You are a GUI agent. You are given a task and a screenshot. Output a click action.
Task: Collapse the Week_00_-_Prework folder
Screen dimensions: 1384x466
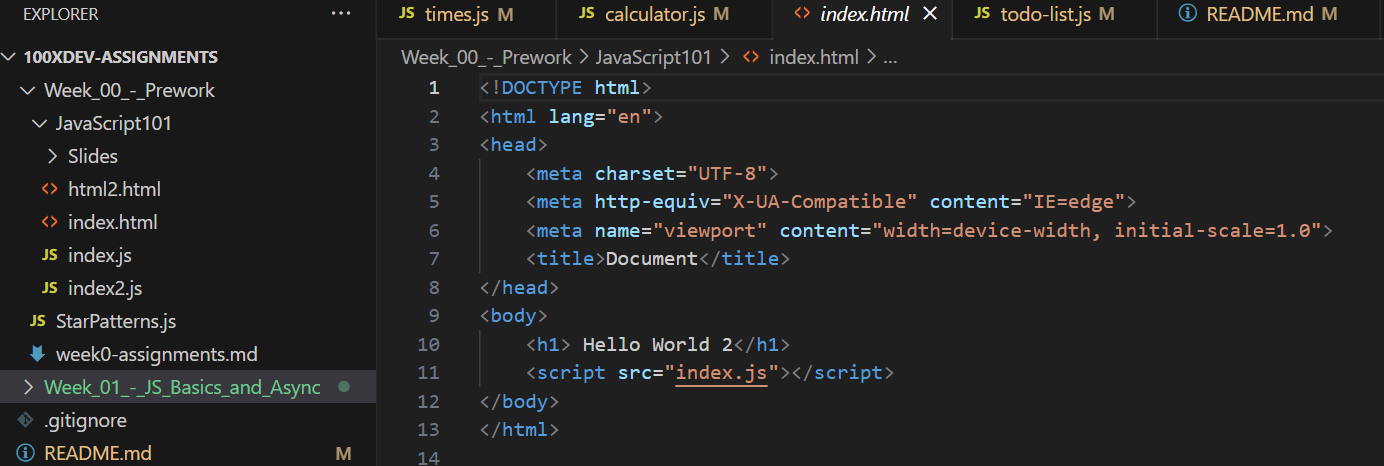point(26,90)
